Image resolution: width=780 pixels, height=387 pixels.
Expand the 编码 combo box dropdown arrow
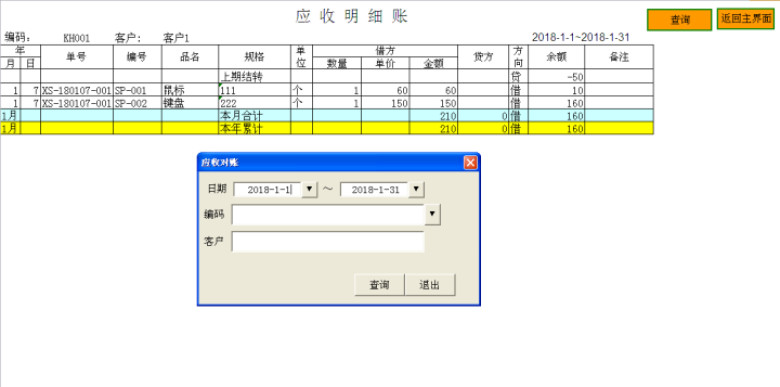pos(432,214)
